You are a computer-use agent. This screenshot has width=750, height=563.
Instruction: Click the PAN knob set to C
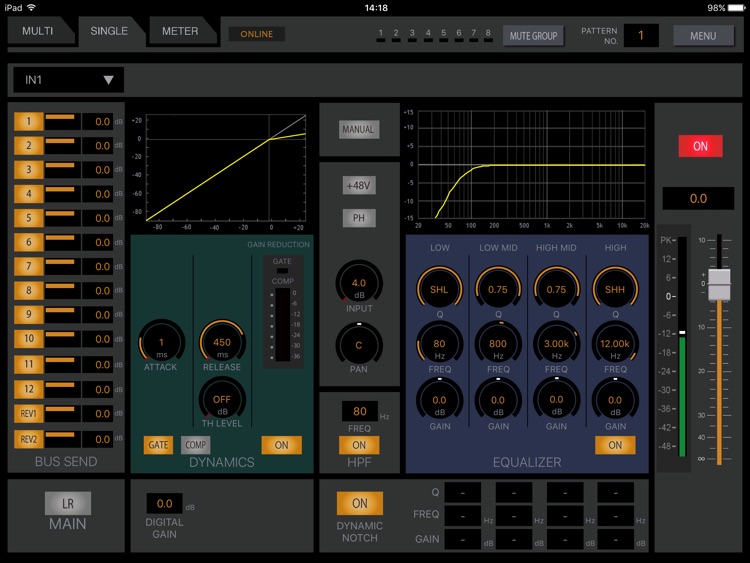pos(358,345)
